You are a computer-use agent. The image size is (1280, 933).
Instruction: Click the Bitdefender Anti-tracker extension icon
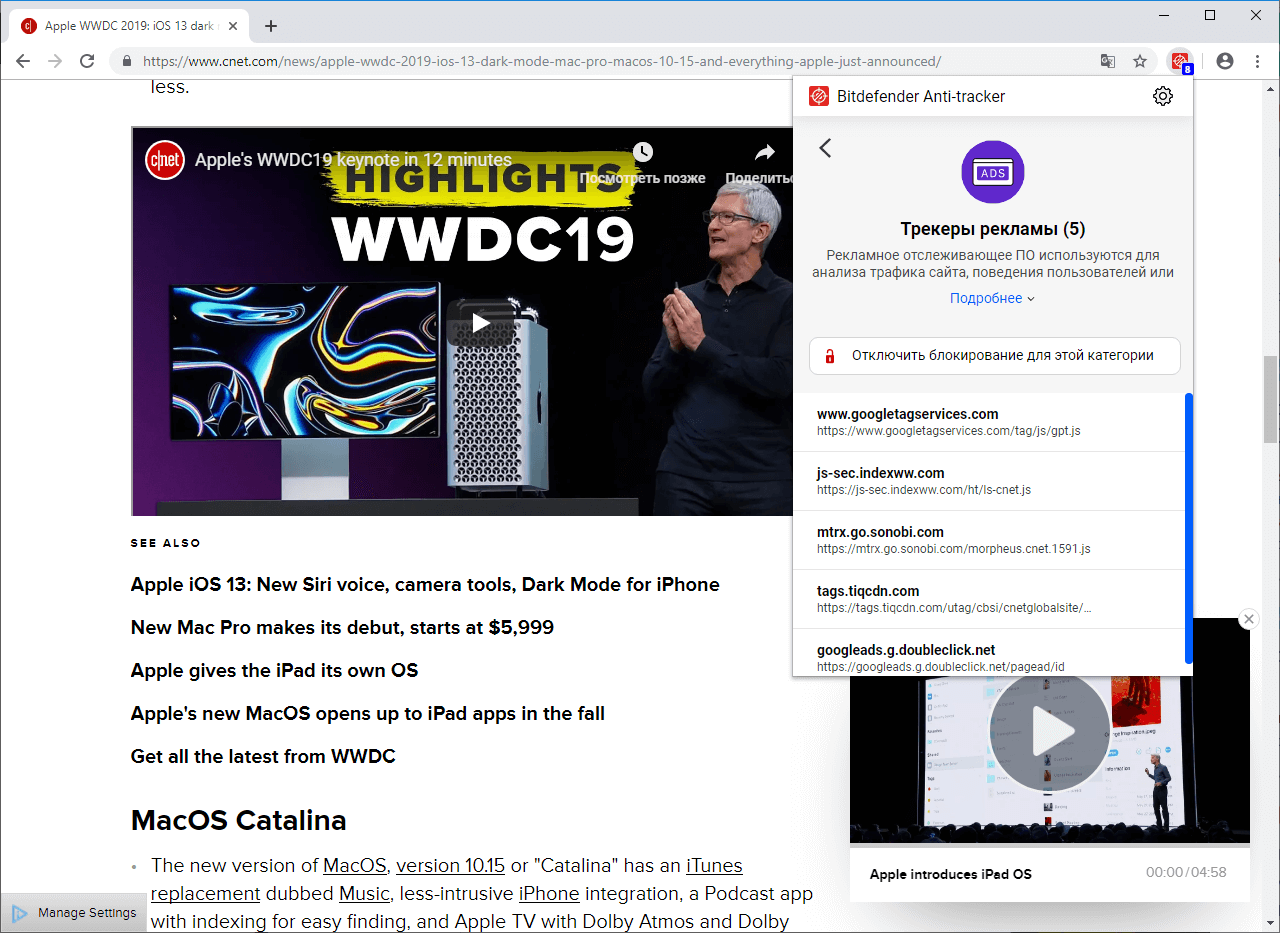click(1180, 62)
